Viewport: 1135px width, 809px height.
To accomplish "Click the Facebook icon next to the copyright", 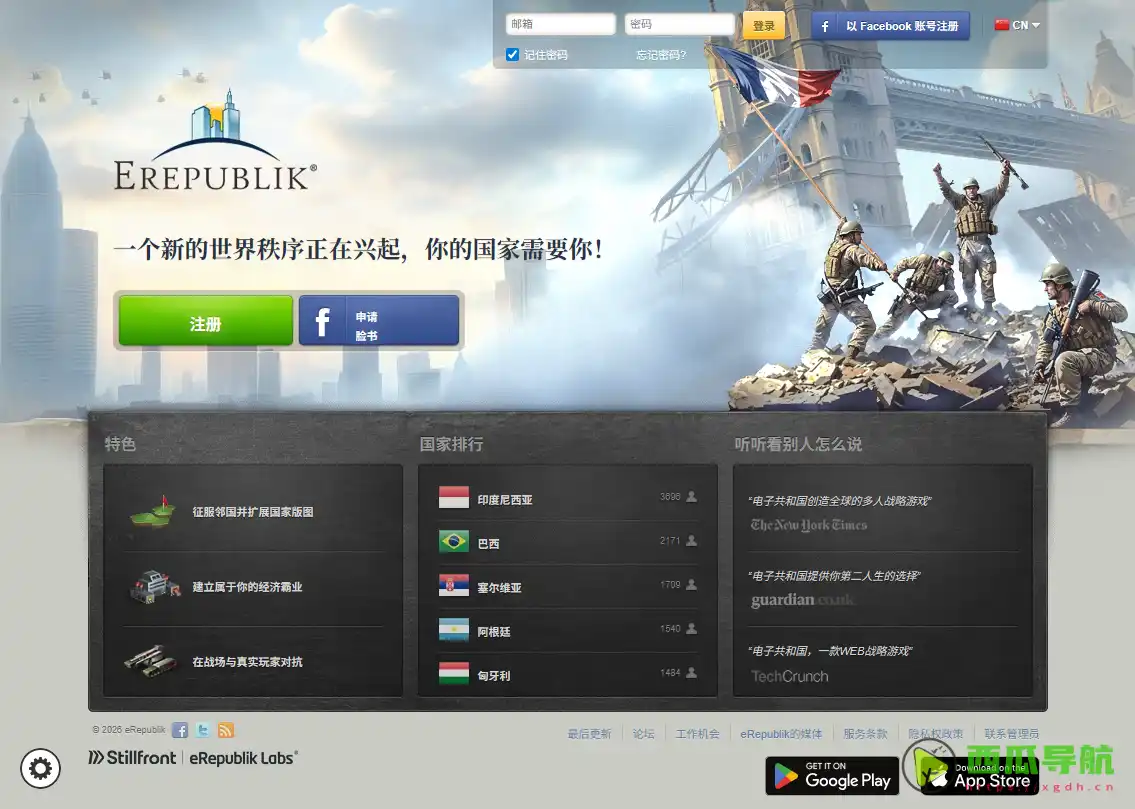I will [x=179, y=729].
